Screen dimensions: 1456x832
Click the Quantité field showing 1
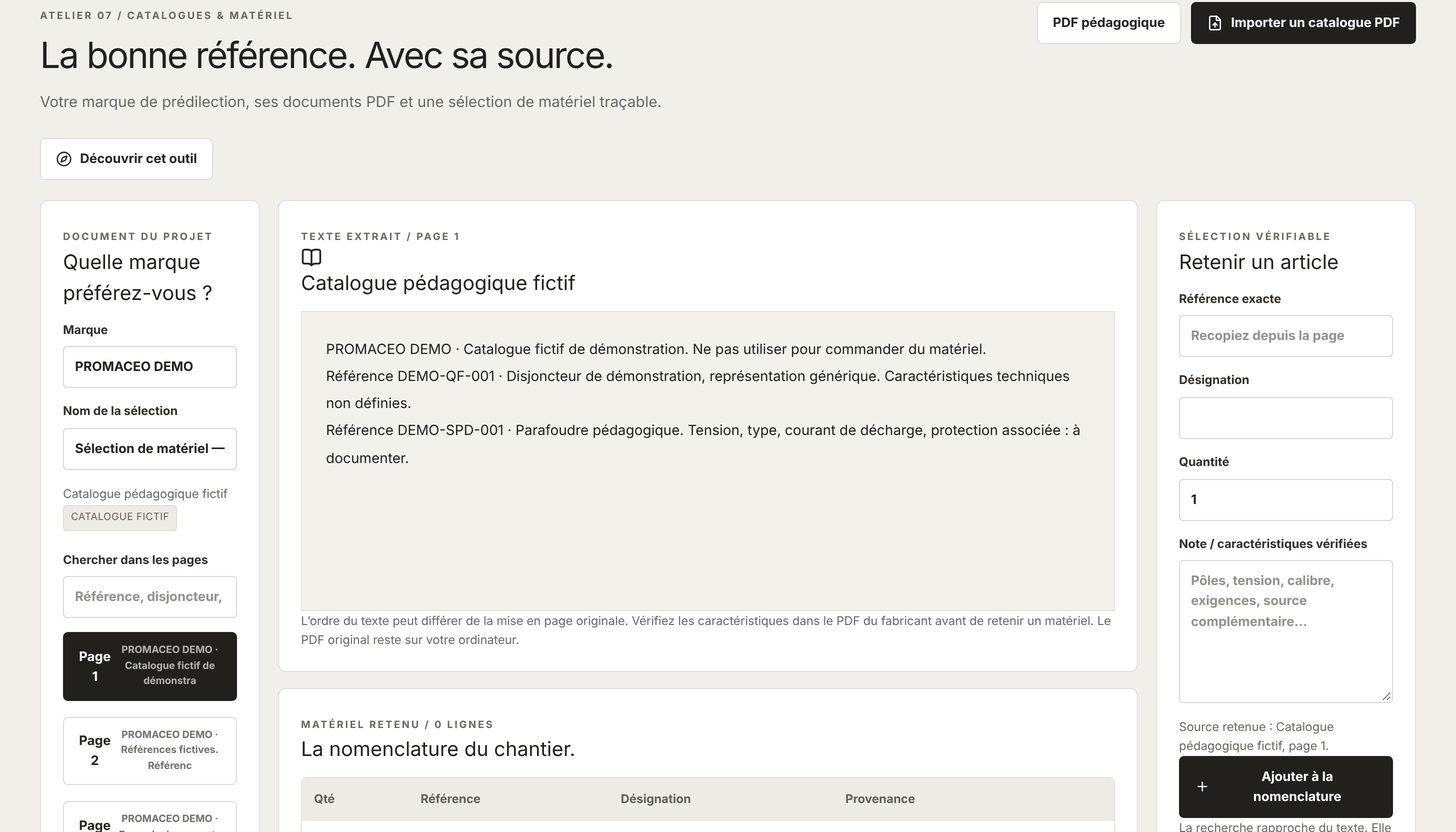coord(1285,500)
